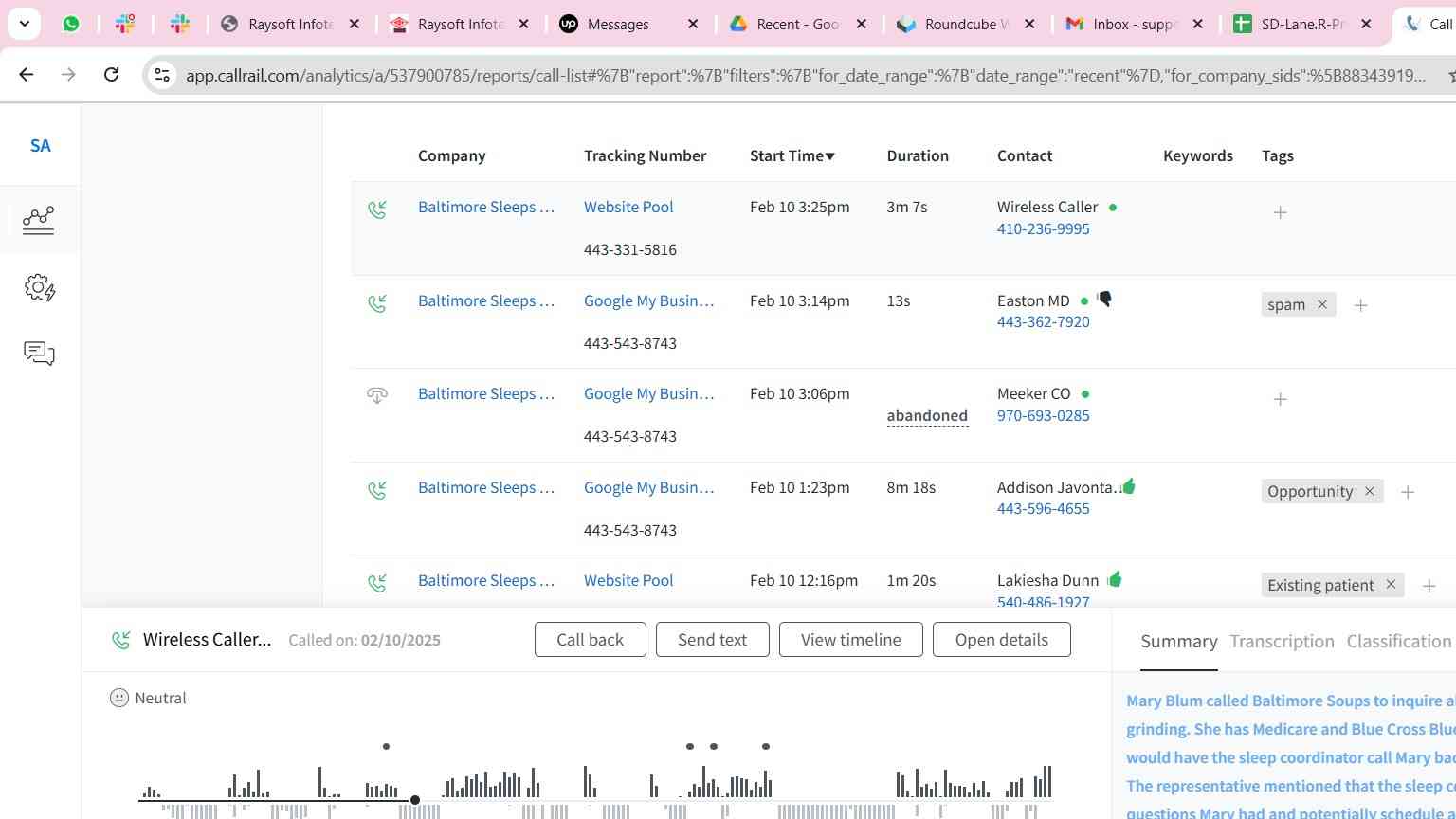Reload the CallRail page
Screen dimensions: 1456x819
(x=111, y=74)
